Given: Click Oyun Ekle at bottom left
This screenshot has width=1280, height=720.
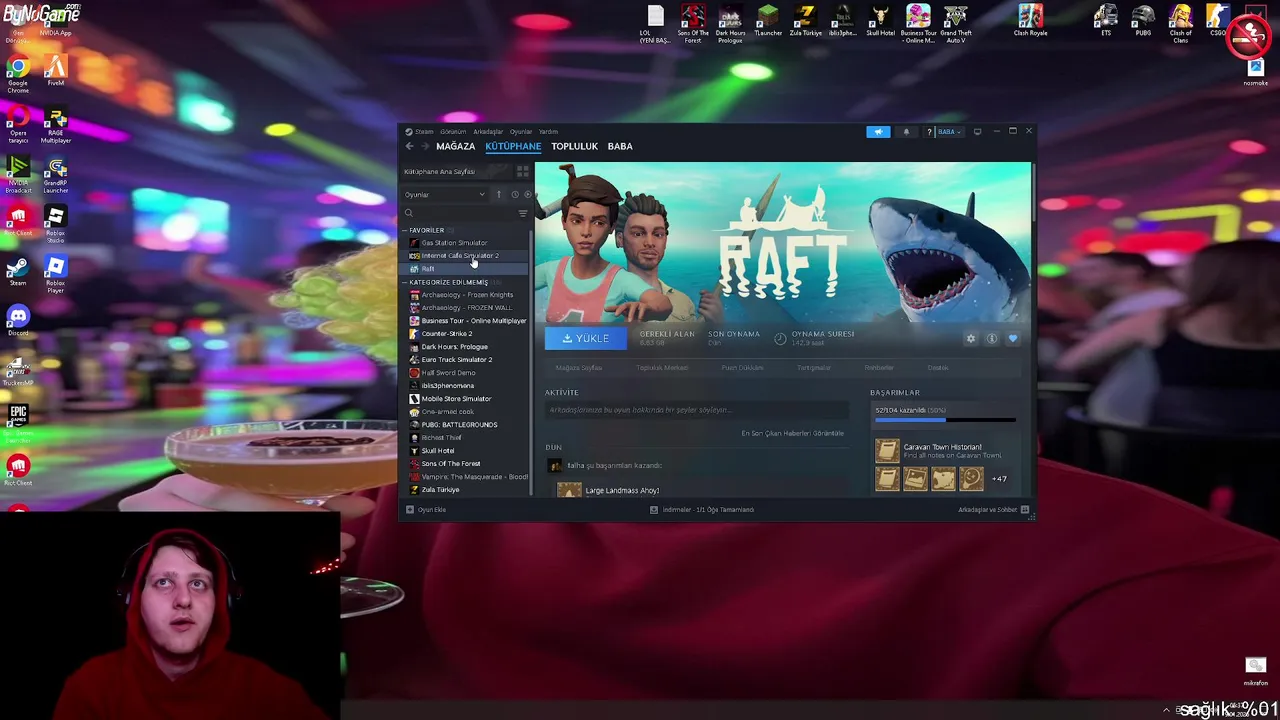Looking at the screenshot, I should point(426,510).
